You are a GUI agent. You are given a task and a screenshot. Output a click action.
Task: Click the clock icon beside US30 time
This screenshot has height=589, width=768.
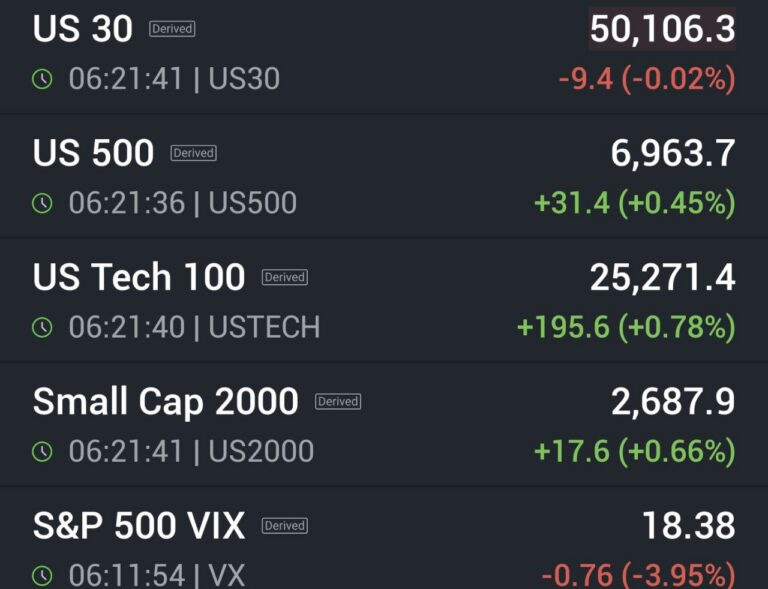[42, 79]
